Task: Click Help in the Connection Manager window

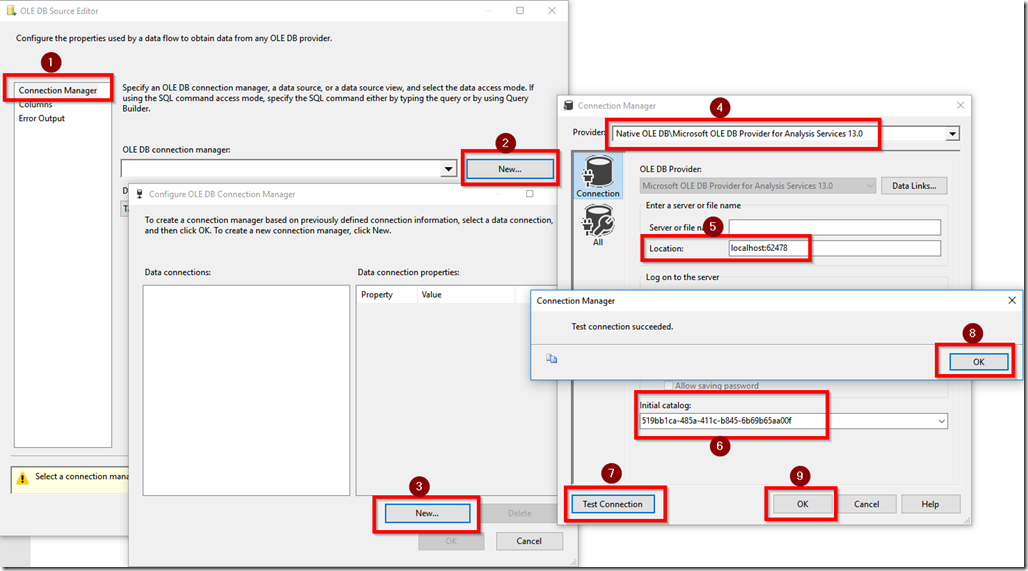Action: (930, 504)
